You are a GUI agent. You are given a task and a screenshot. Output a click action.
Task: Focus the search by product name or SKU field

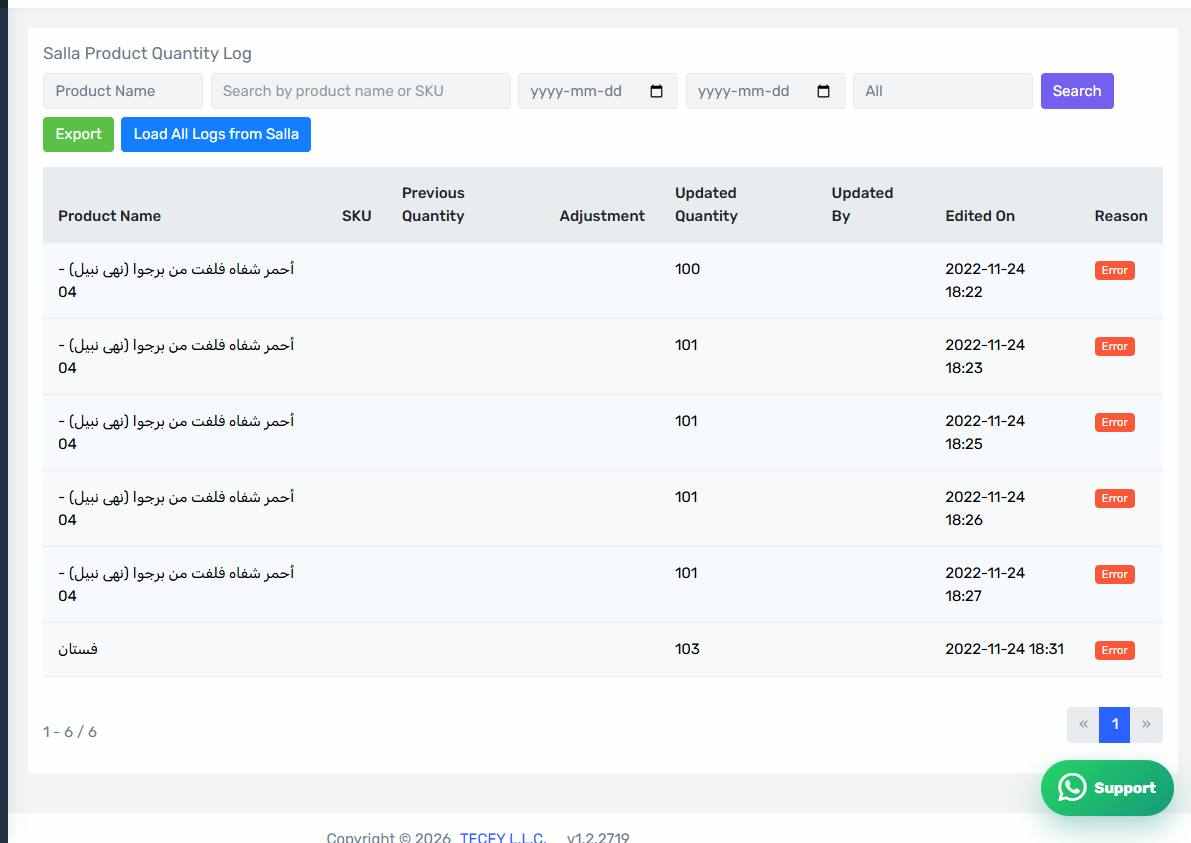361,91
